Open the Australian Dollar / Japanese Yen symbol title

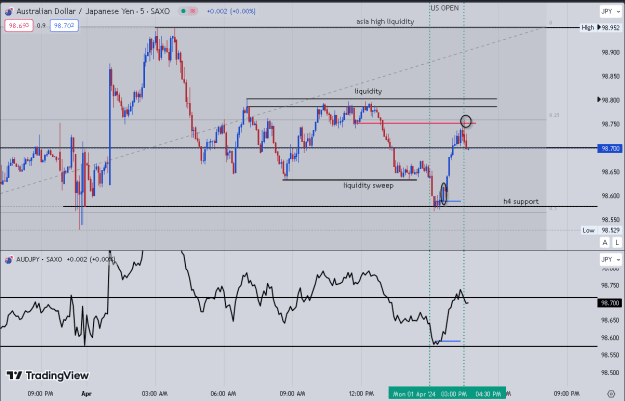(93, 11)
